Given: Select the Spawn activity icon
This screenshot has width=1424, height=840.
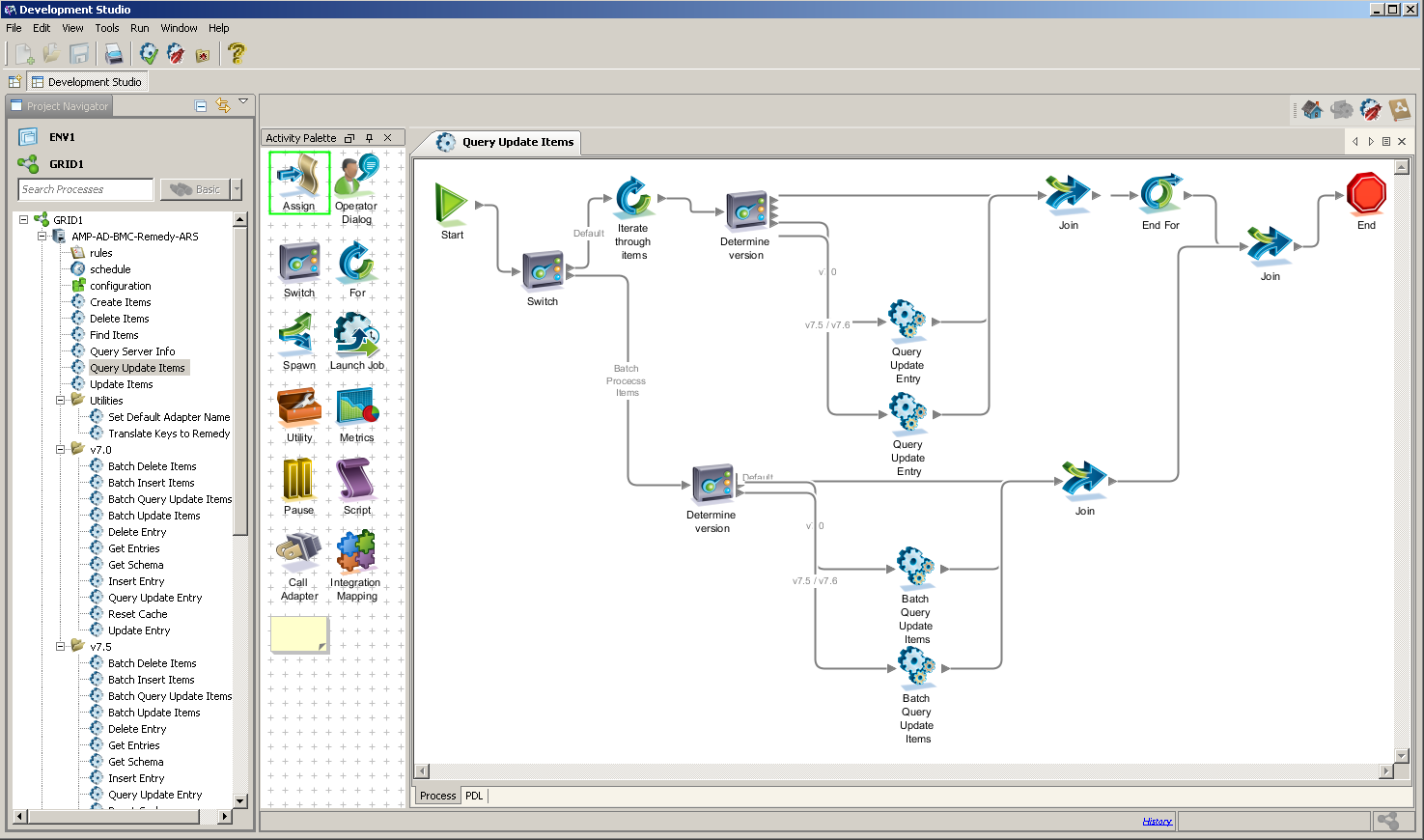Looking at the screenshot, I should (298, 338).
